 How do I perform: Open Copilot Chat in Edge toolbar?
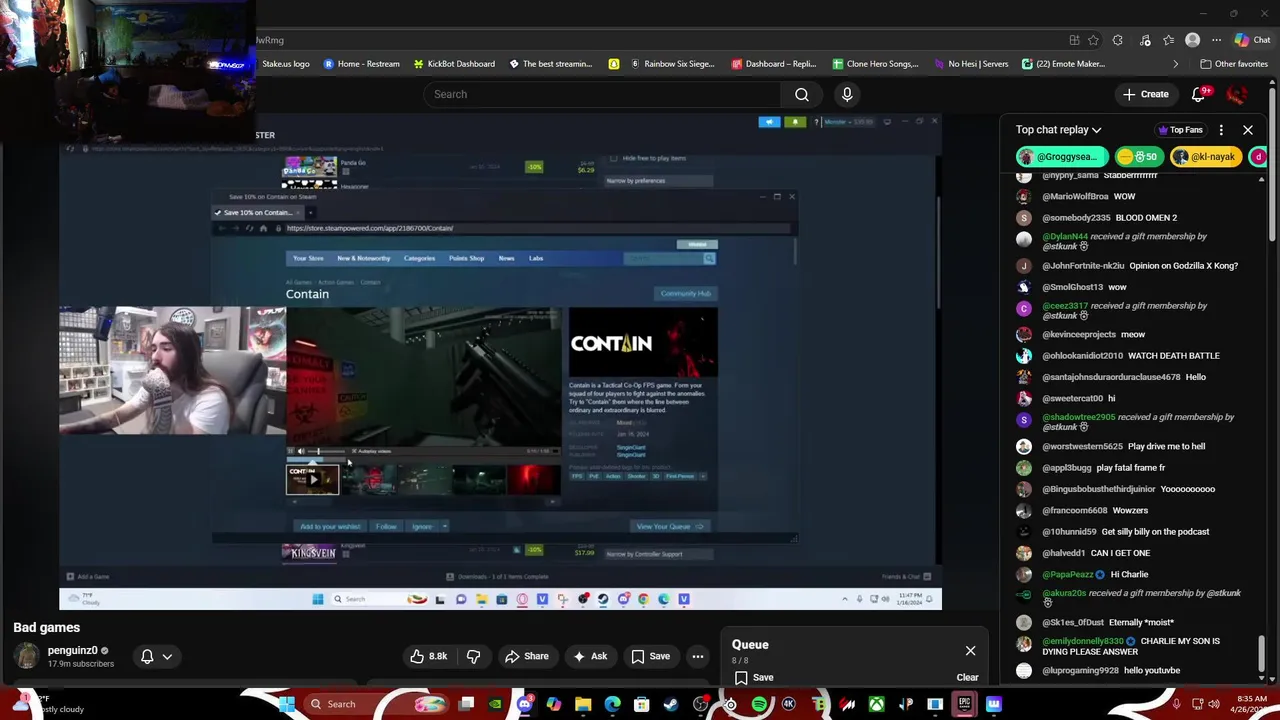pos(1252,40)
